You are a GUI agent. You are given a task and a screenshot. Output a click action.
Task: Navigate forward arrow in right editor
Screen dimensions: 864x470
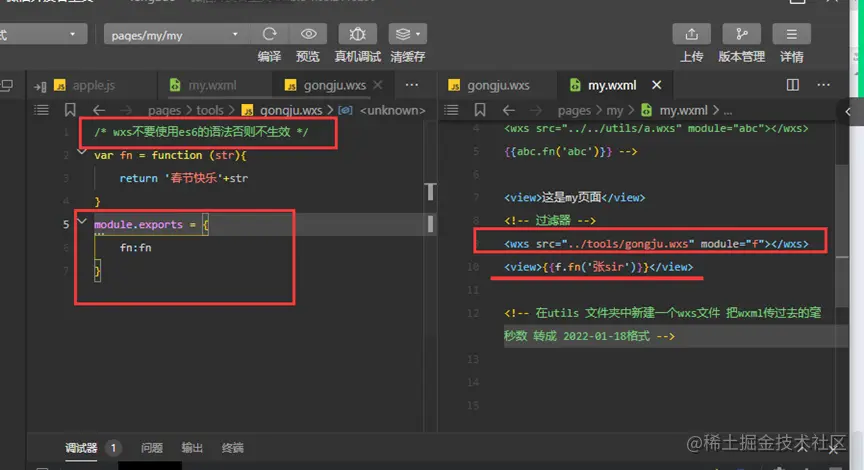pos(536,110)
